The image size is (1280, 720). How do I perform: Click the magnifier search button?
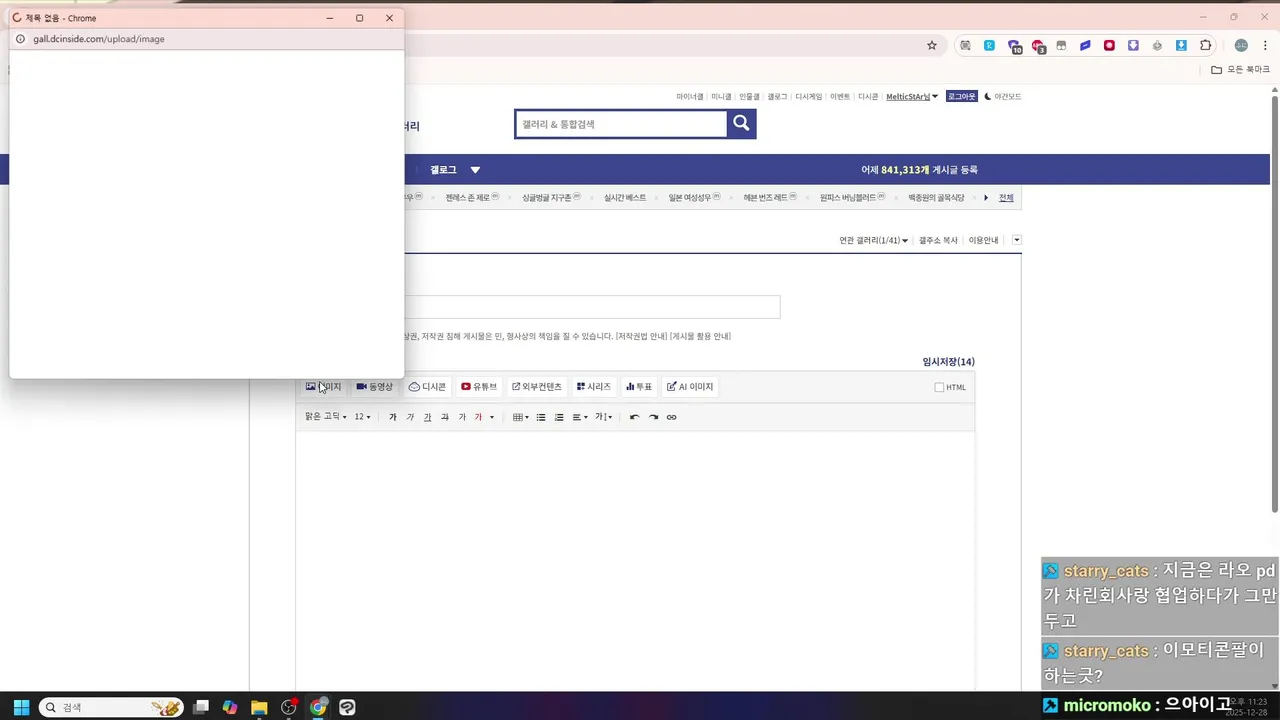click(741, 123)
